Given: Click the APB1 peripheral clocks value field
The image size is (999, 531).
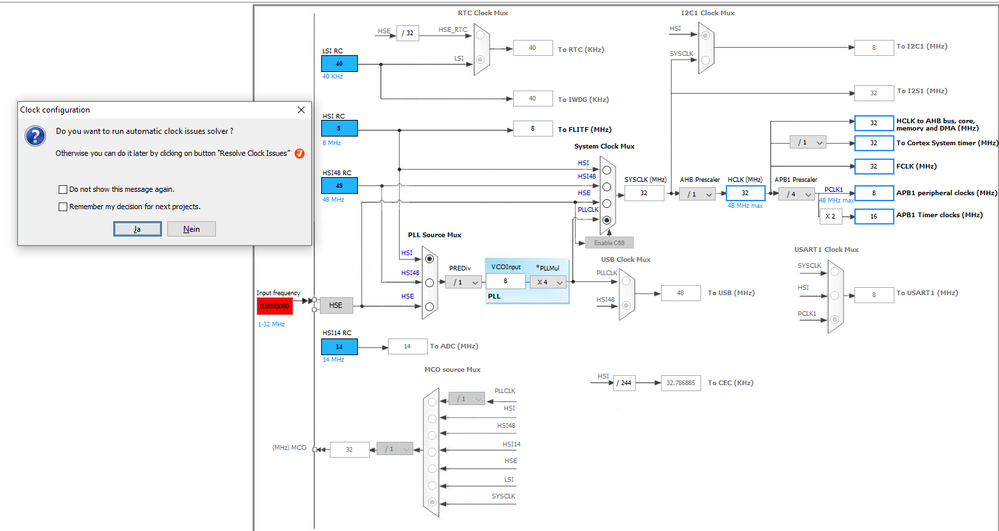Looking at the screenshot, I should 874,193.
